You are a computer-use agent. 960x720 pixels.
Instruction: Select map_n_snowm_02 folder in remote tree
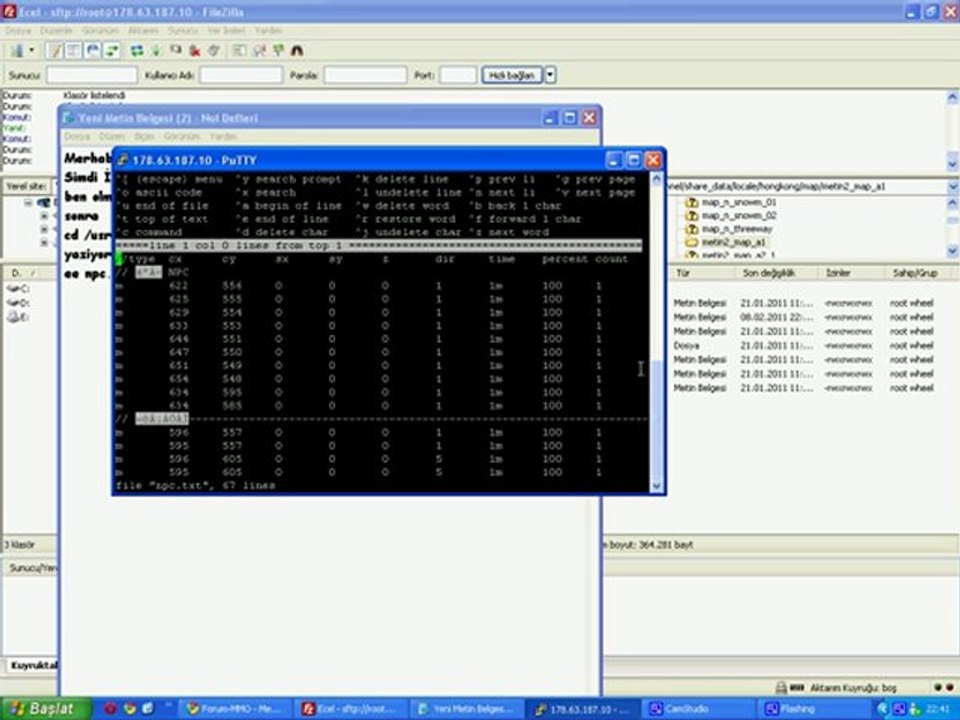coord(738,216)
